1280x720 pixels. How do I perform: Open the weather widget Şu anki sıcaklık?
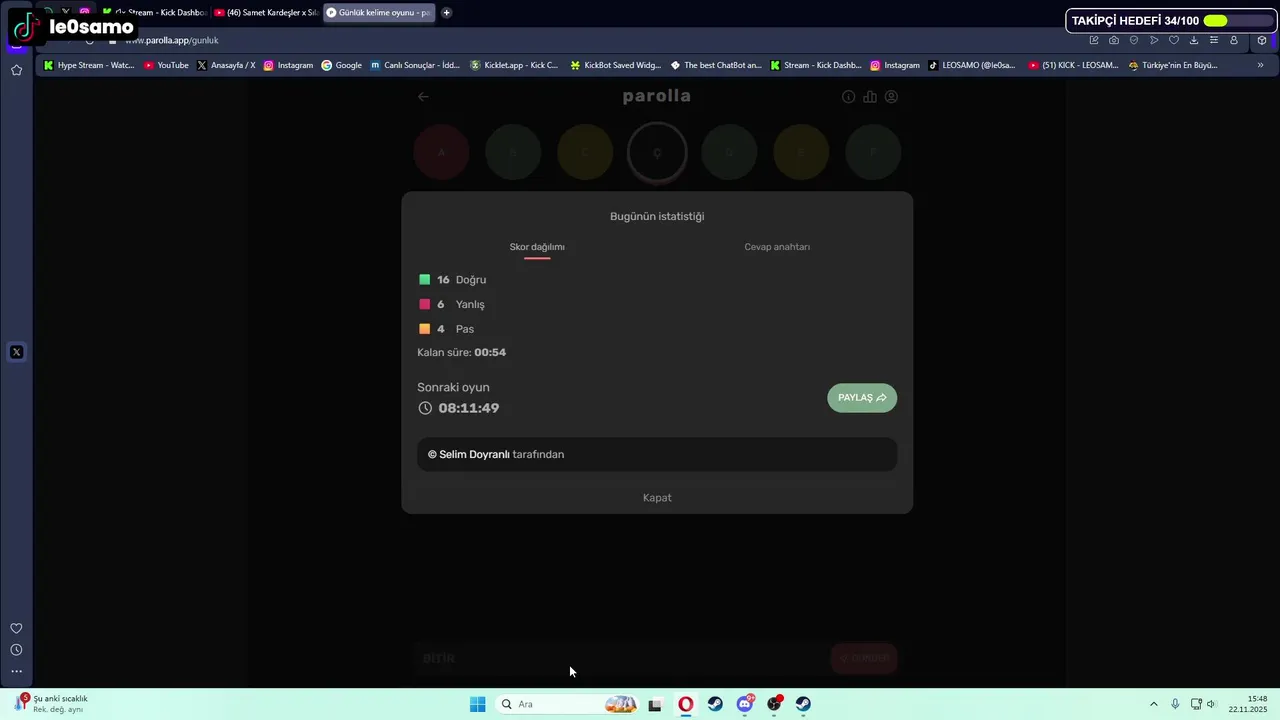tap(52, 704)
